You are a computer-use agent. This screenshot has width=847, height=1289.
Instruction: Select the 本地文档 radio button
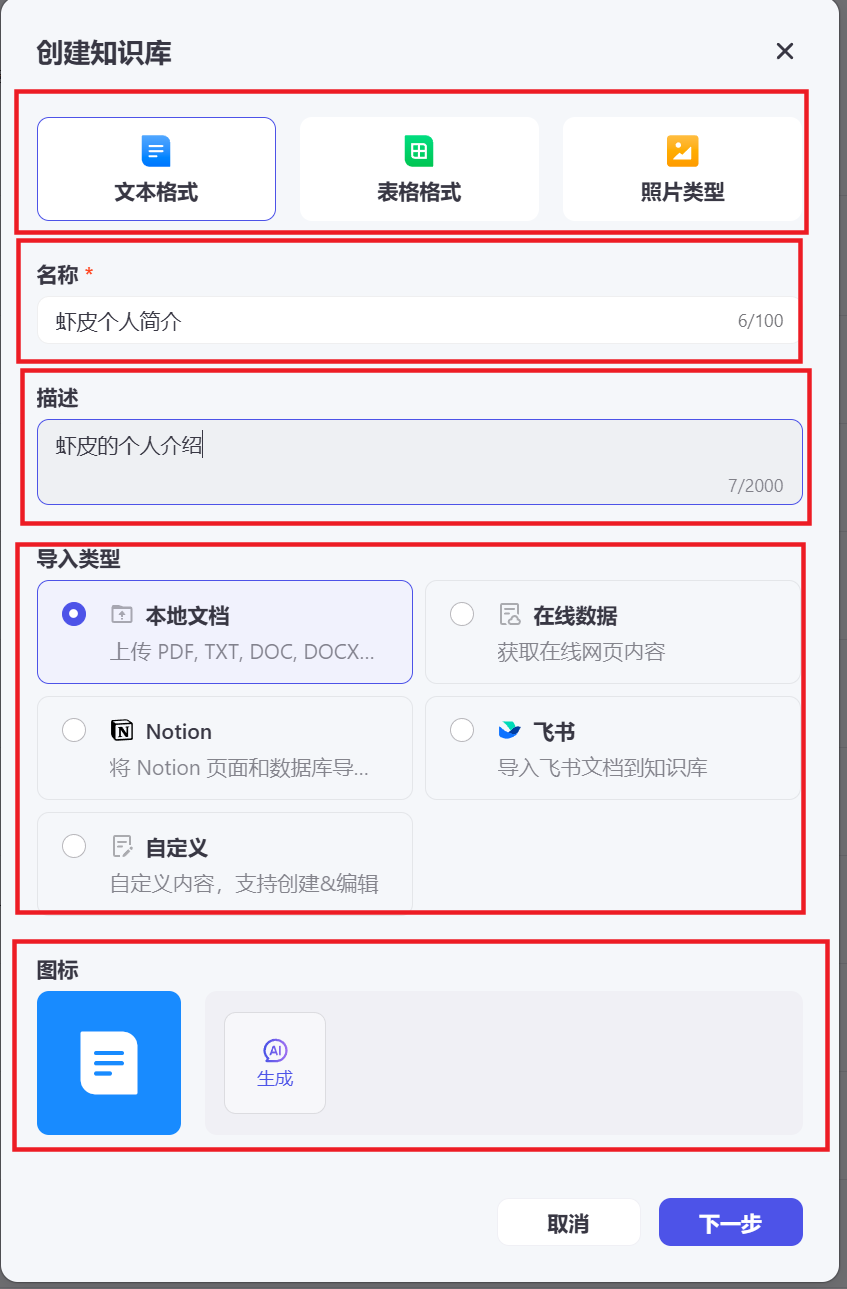[74, 614]
